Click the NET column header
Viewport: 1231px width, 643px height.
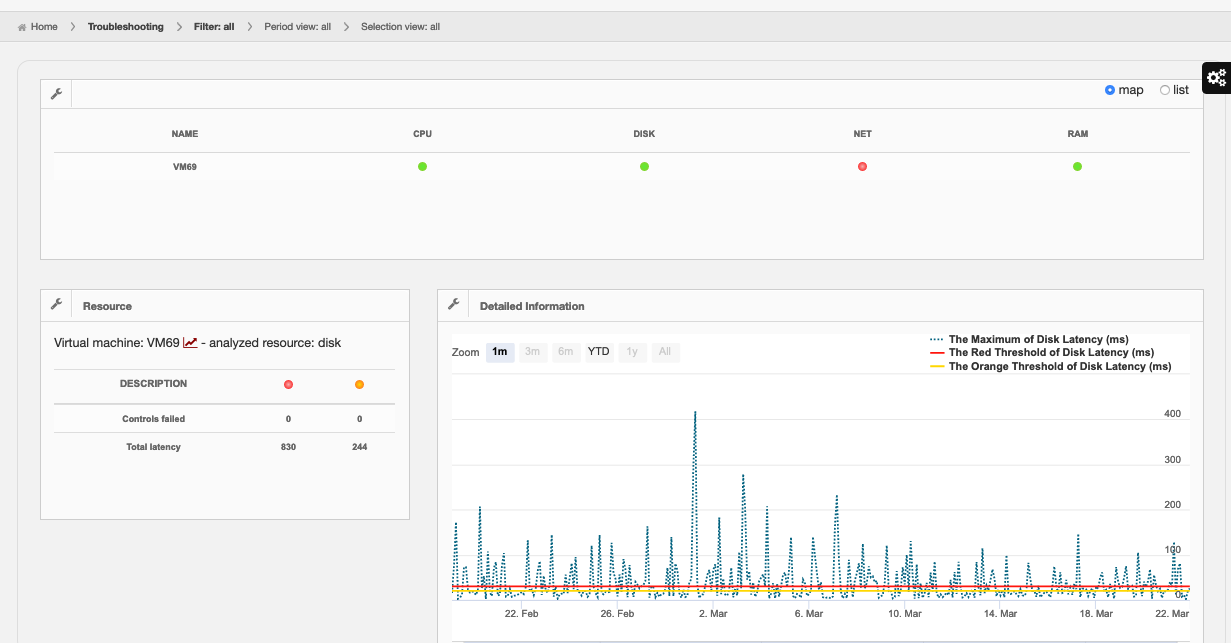pyautogui.click(x=862, y=134)
